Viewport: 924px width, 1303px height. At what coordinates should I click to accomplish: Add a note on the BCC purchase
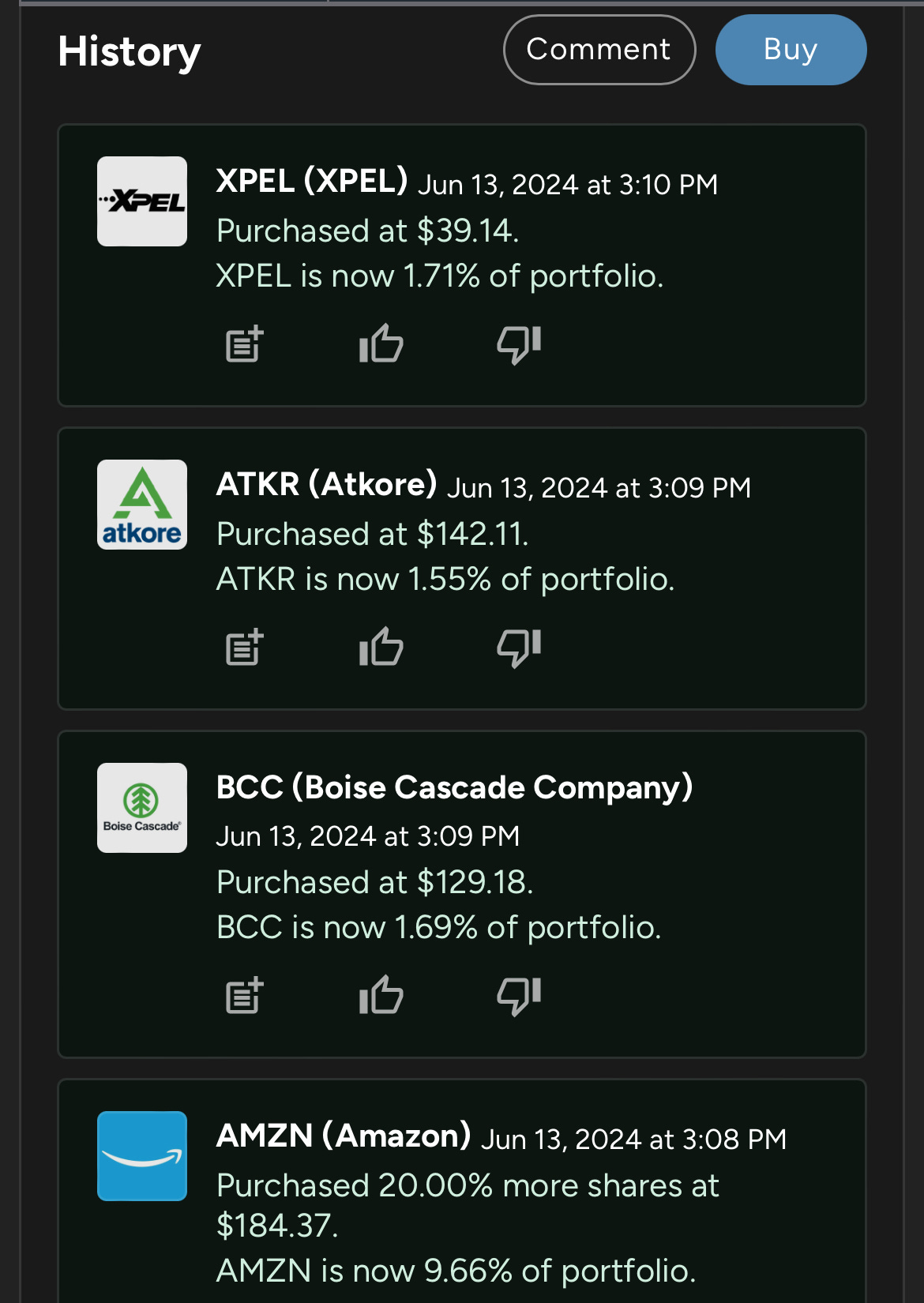(244, 996)
